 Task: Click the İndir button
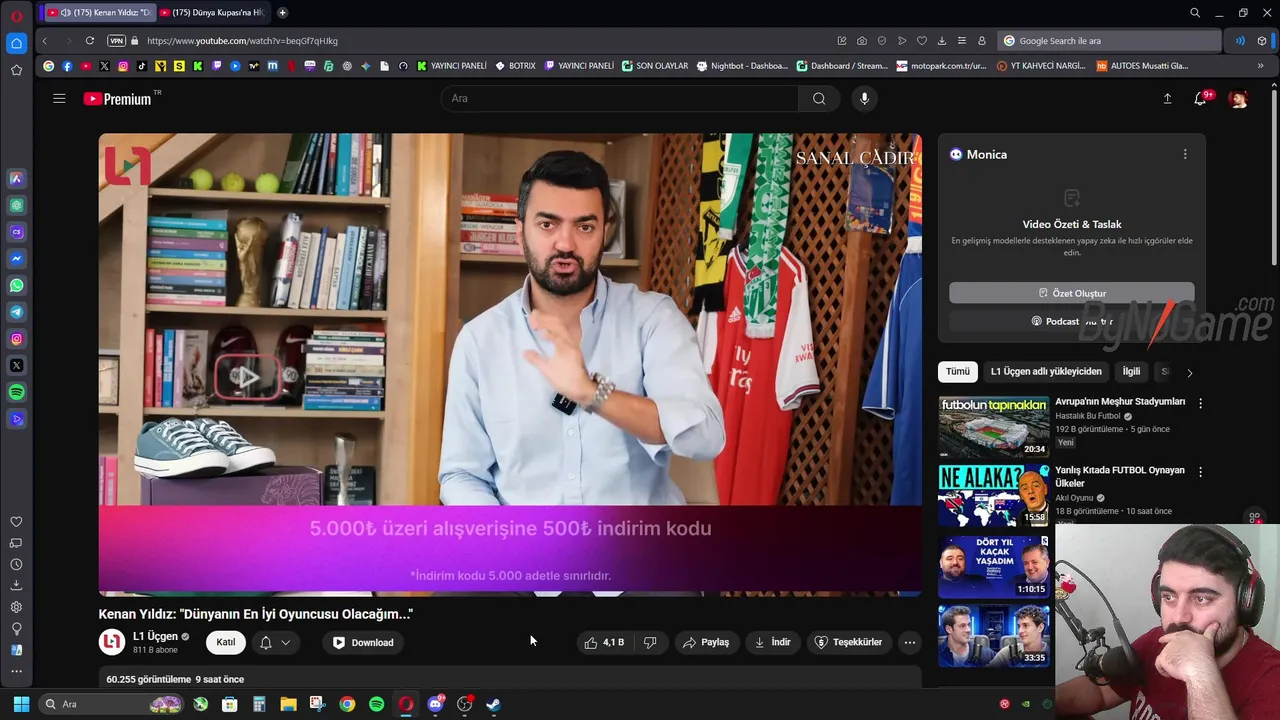[772, 642]
